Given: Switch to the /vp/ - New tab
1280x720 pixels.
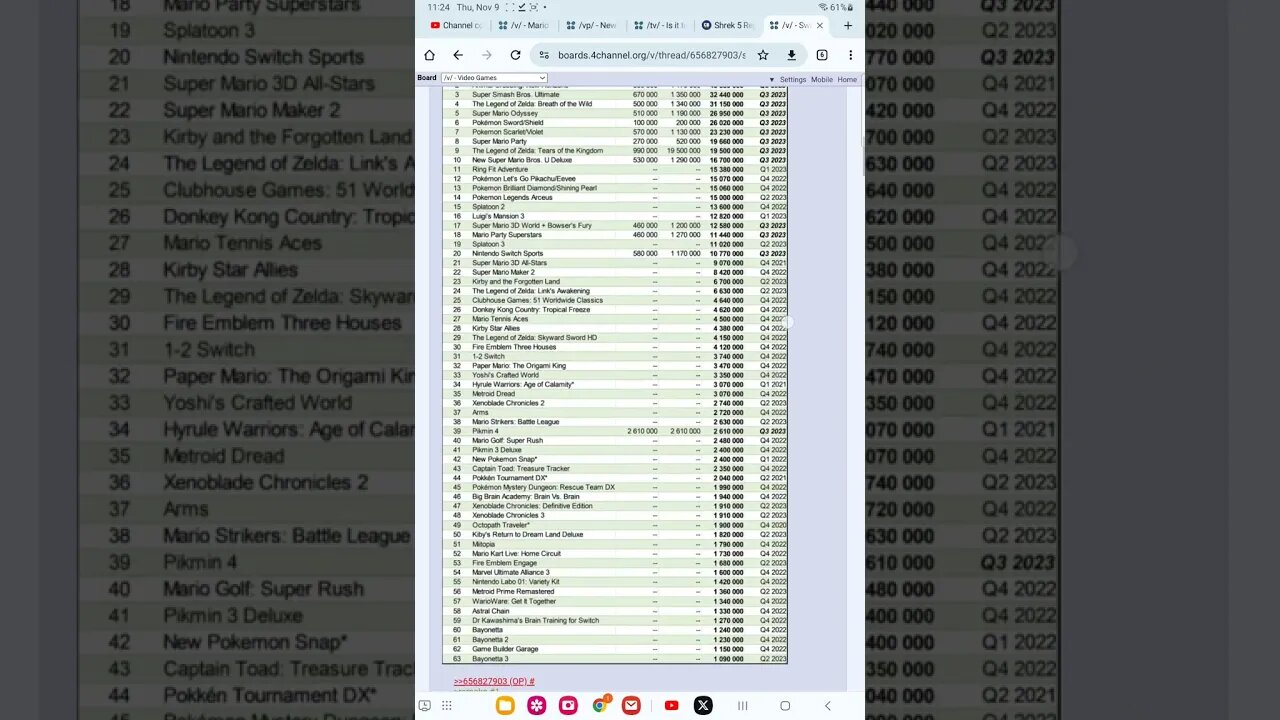Looking at the screenshot, I should [591, 25].
